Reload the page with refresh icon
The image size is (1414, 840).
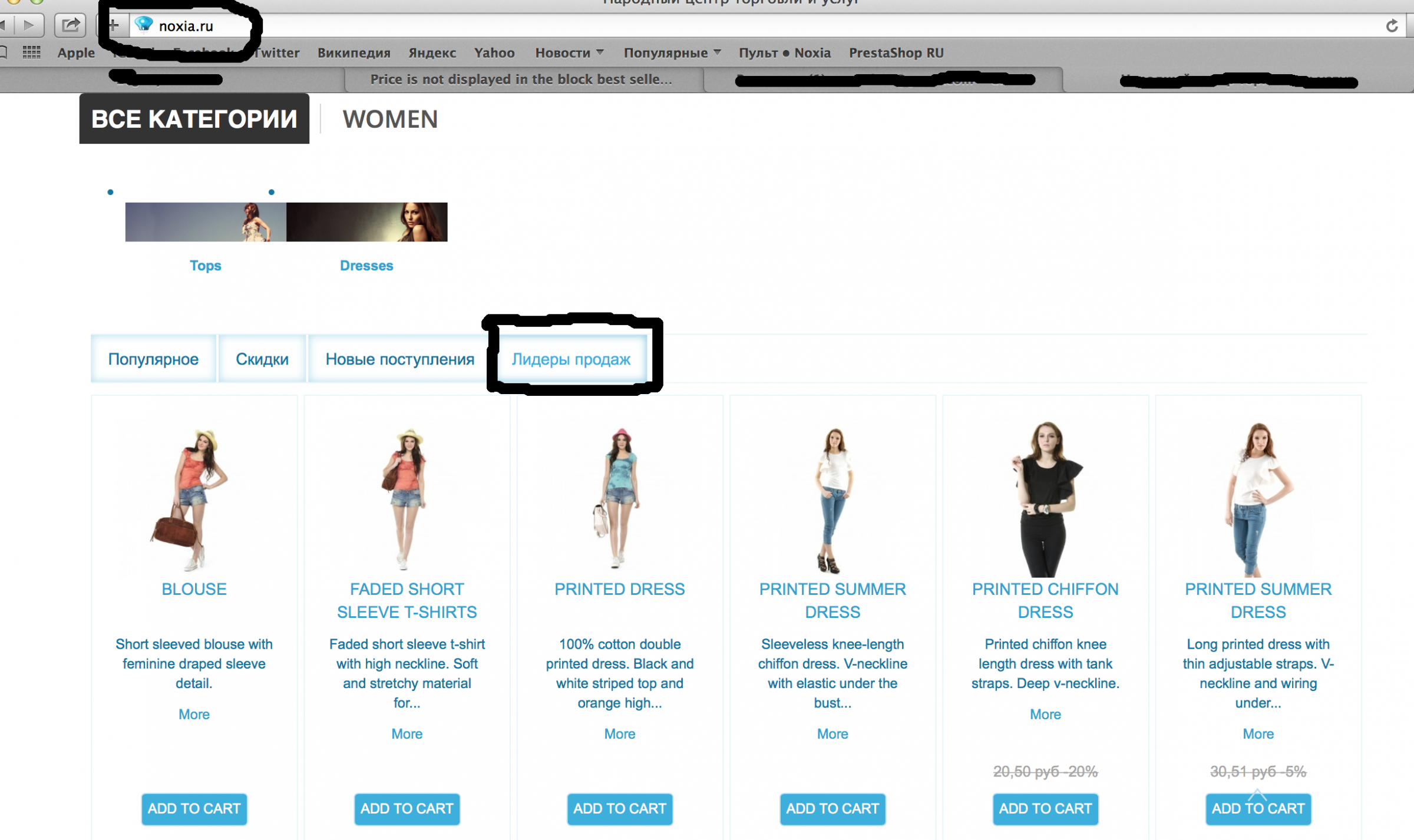coord(1392,26)
